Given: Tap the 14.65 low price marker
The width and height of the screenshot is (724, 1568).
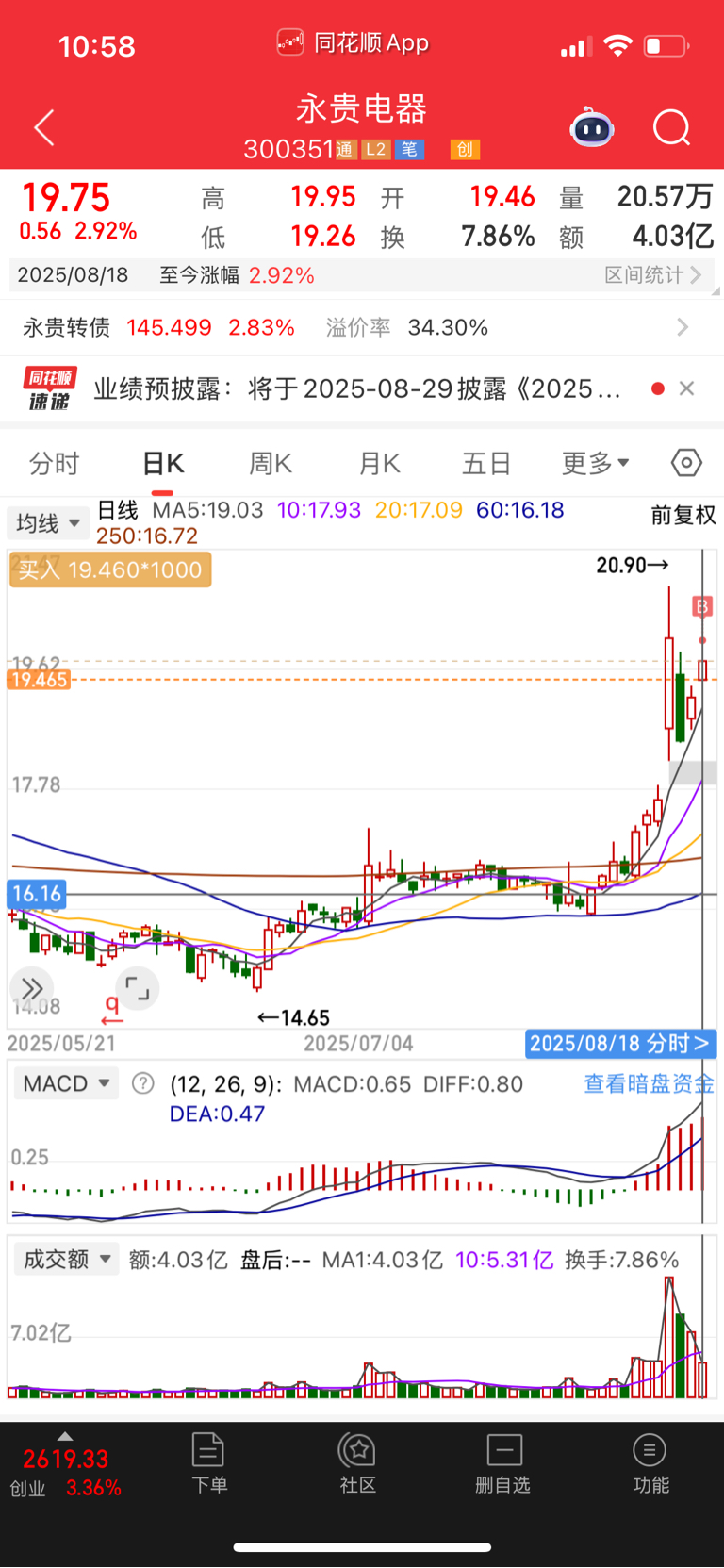Looking at the screenshot, I should 293,1017.
